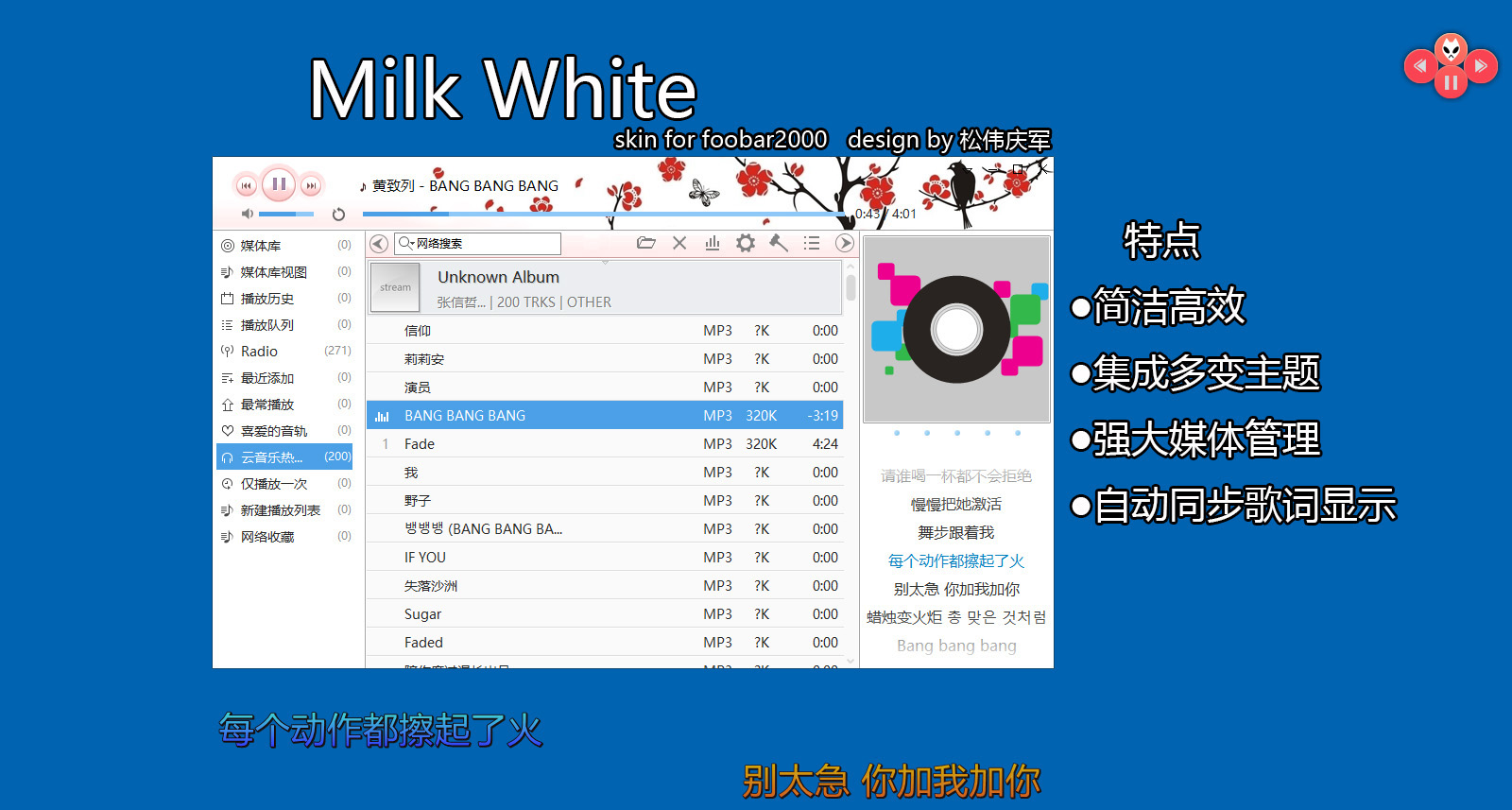Screen dimensions: 1512x810
Task: Open files with the folder icon
Action: pyautogui.click(x=646, y=243)
